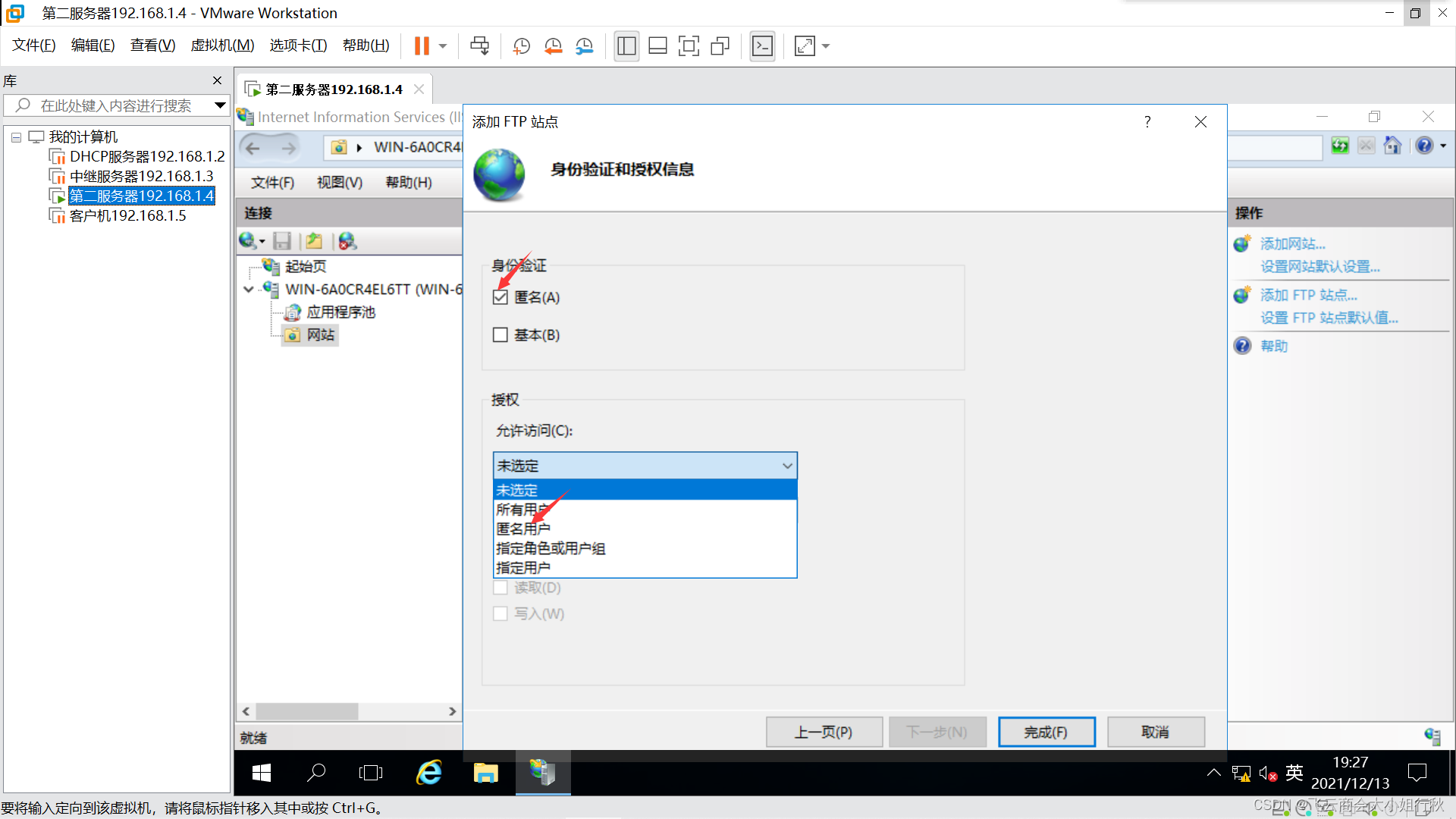Click the IIS refresh page icon
Screen dimensions: 1456x819
[x=1340, y=146]
